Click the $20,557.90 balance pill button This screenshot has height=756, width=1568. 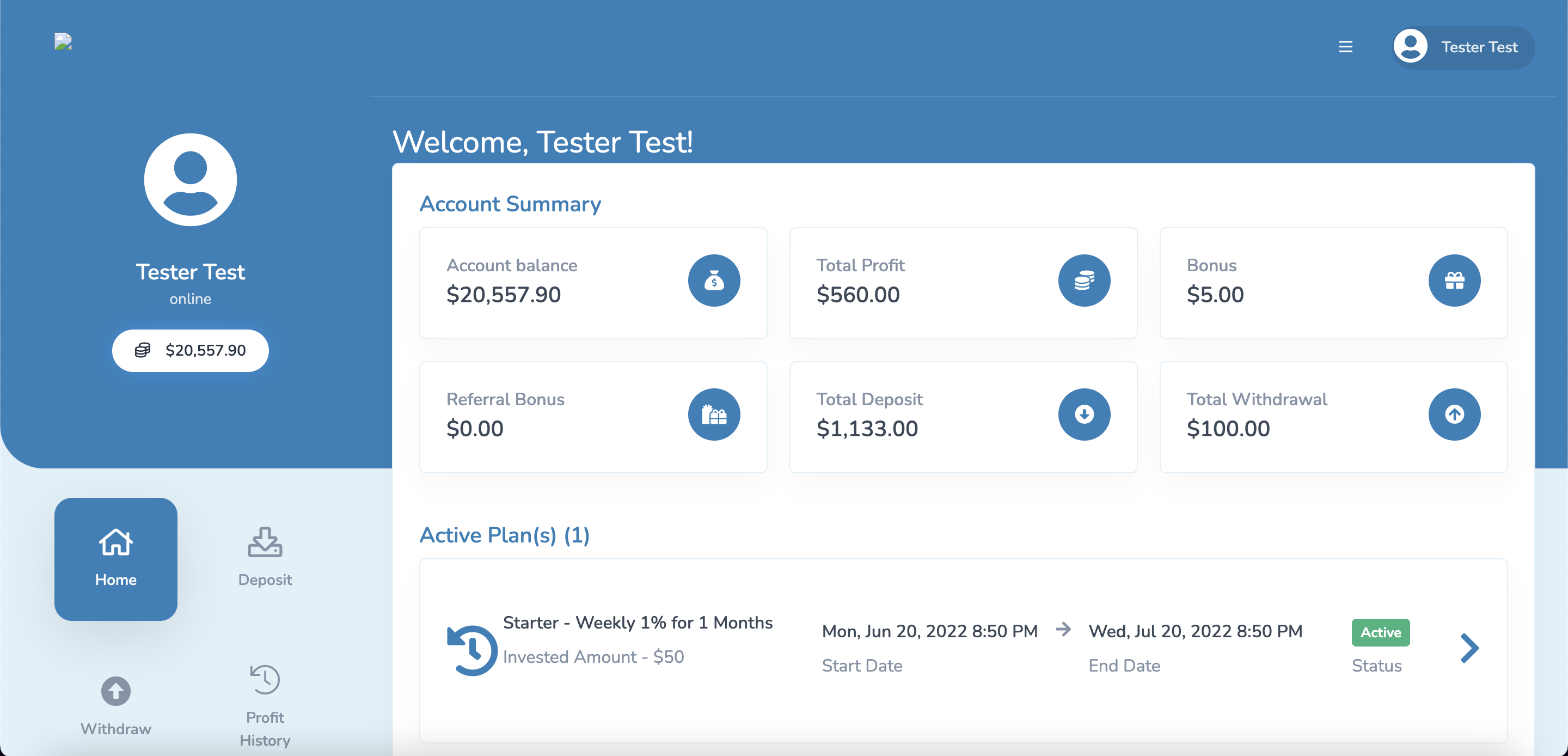click(191, 350)
